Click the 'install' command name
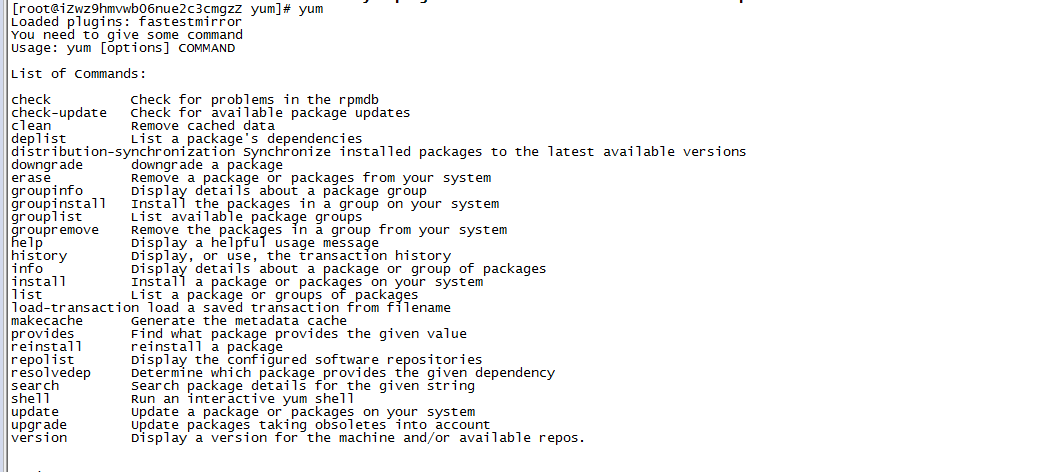The image size is (1062, 472). [39, 282]
